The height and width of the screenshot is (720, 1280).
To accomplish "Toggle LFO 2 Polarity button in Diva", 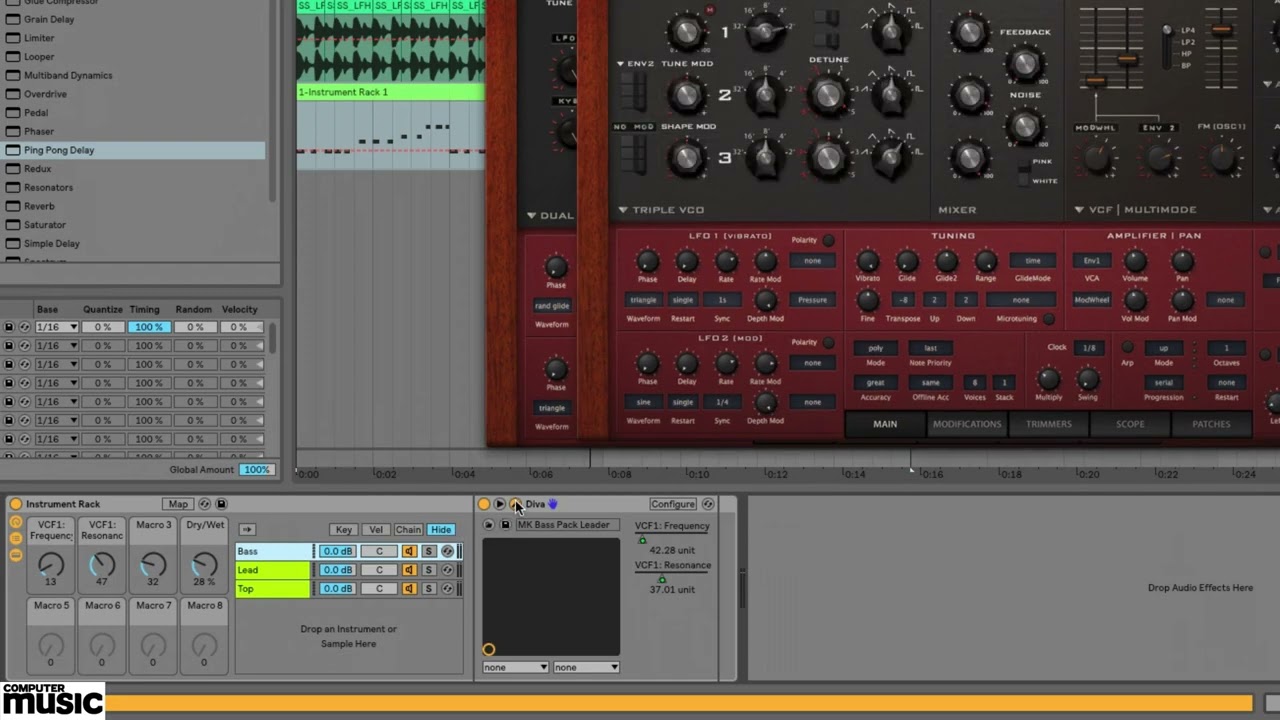I will [x=829, y=343].
